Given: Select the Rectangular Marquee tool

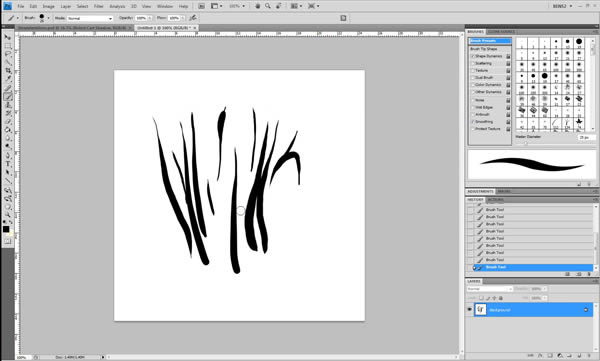Looking at the screenshot, I should 7,46.
